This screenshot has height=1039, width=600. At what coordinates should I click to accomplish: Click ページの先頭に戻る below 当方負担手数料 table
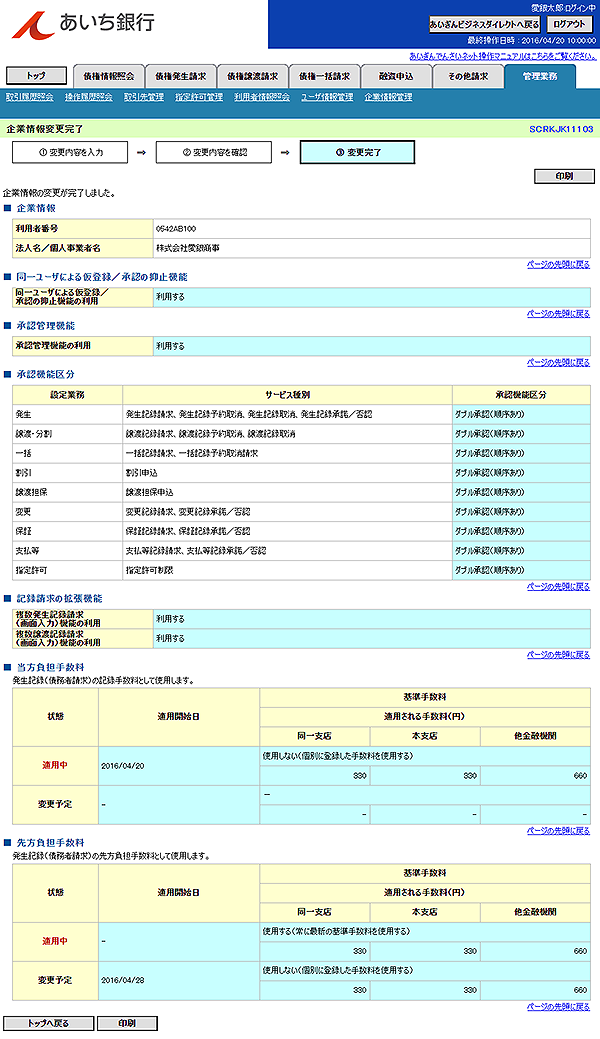click(558, 830)
